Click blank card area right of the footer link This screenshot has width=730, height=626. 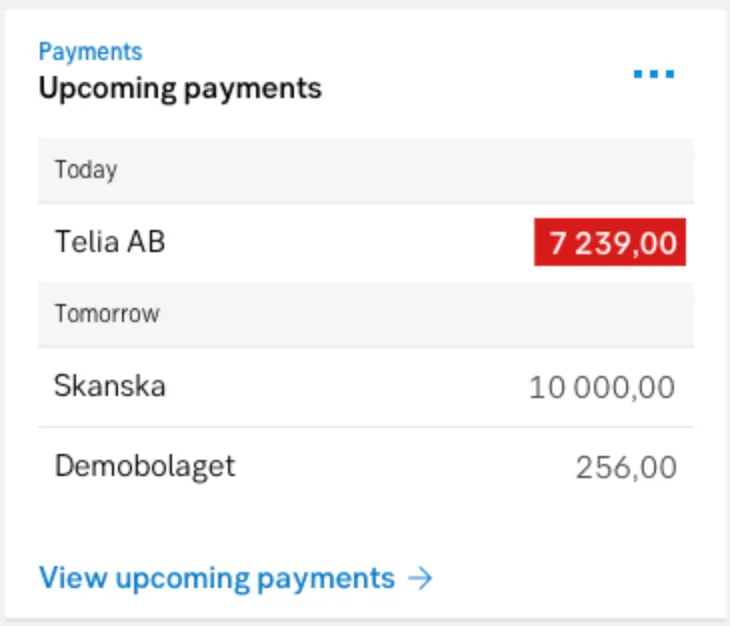pos(570,578)
